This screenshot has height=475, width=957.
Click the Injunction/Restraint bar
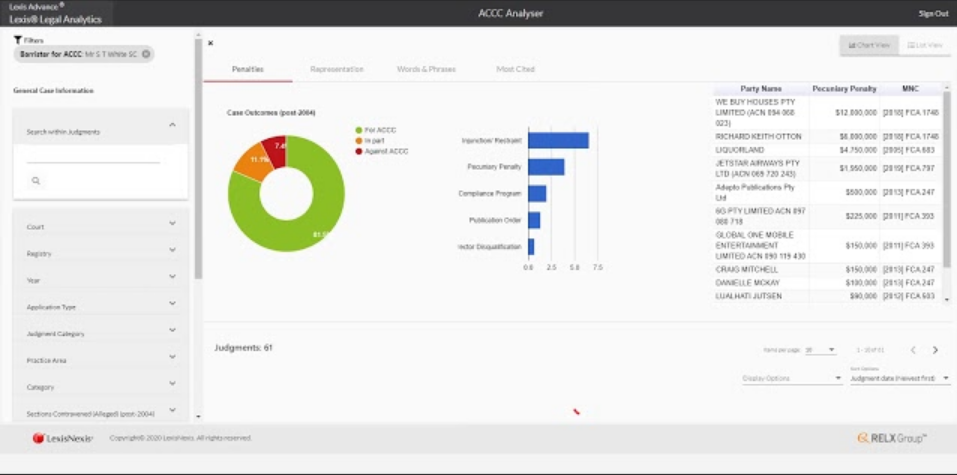[558, 140]
